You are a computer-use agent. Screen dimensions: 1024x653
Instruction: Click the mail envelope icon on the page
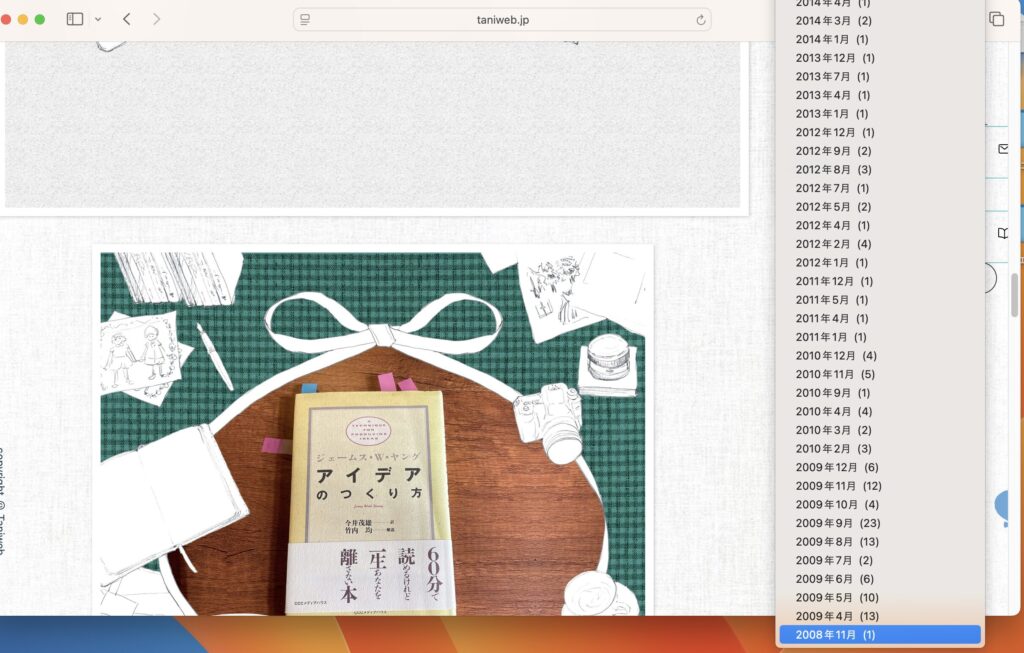pyautogui.click(x=1003, y=149)
